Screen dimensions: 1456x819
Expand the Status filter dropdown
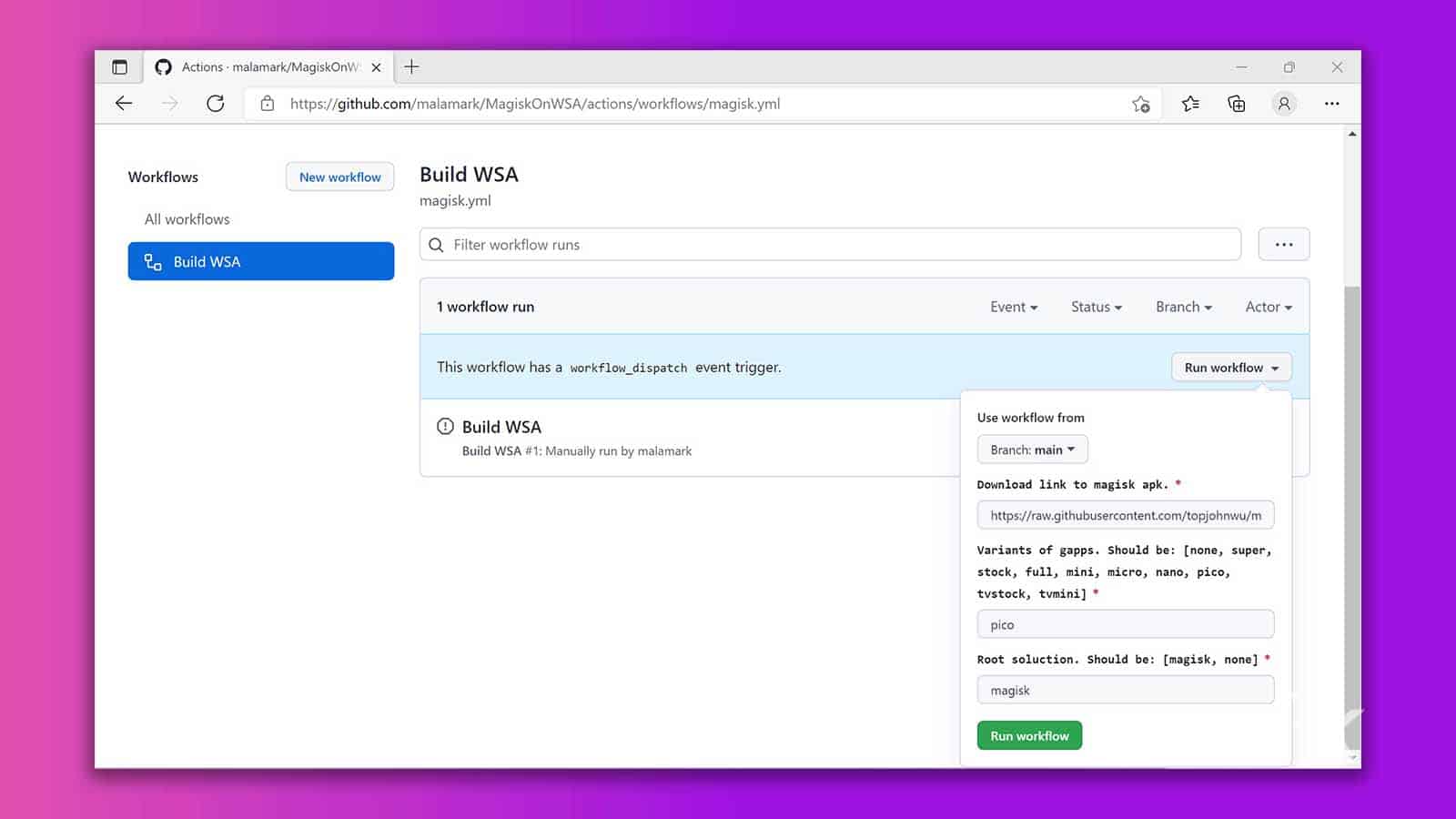pyautogui.click(x=1097, y=308)
